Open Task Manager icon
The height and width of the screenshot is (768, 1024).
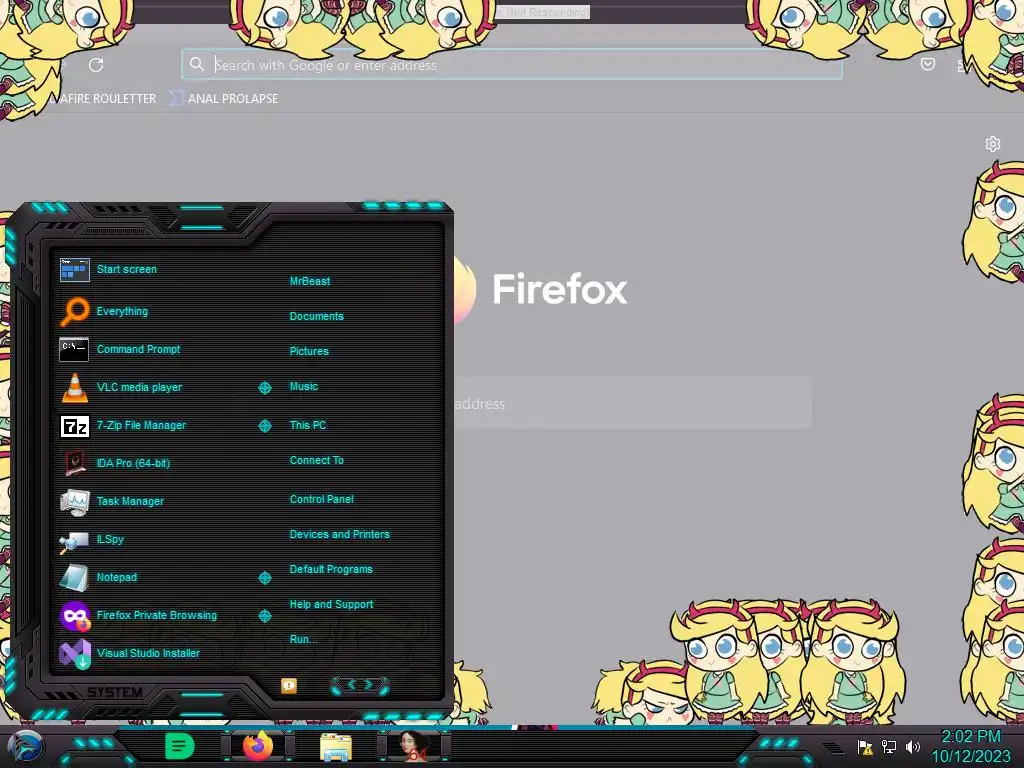point(74,502)
